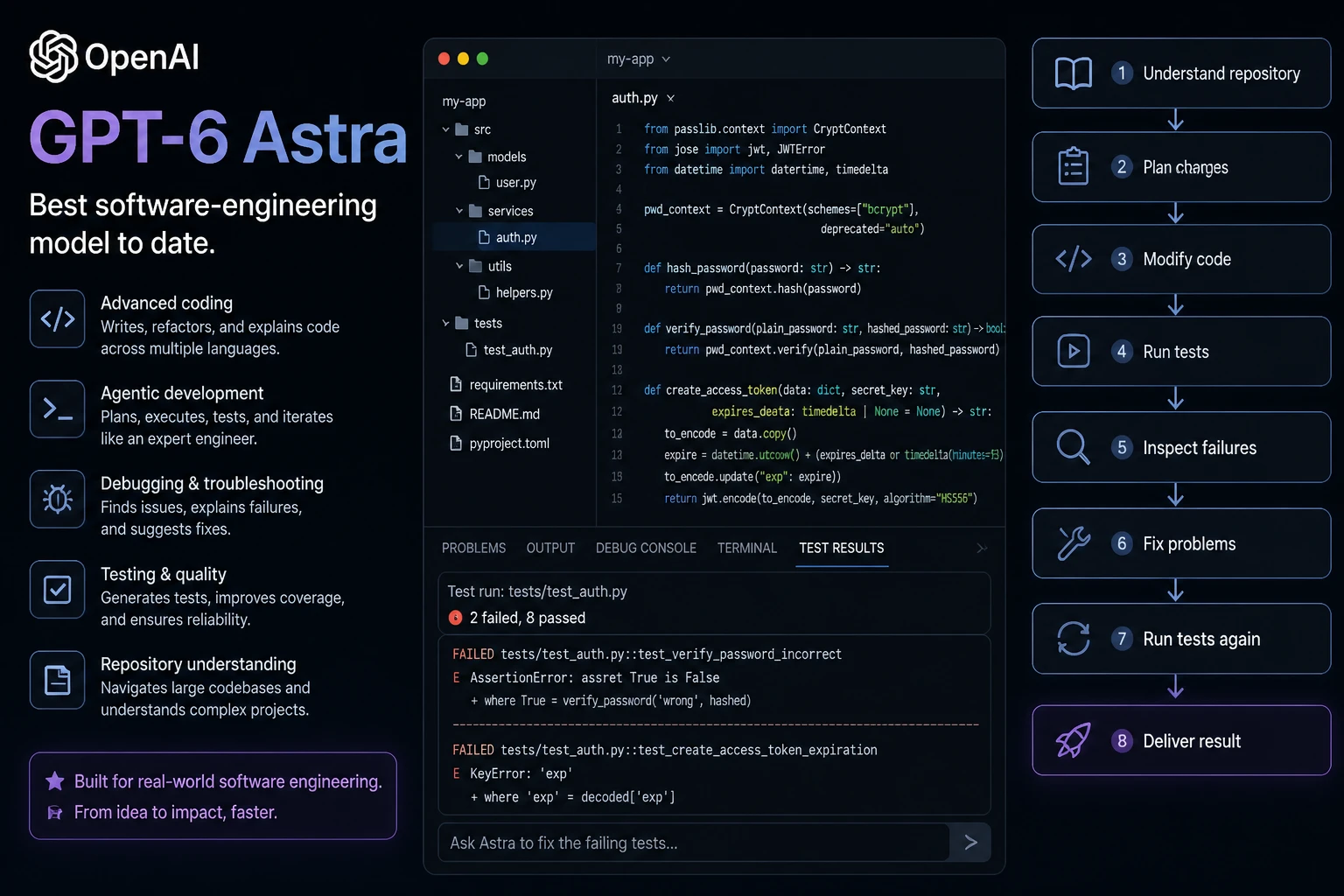Click the 'From idea to impact, faster.' text

coord(176,812)
